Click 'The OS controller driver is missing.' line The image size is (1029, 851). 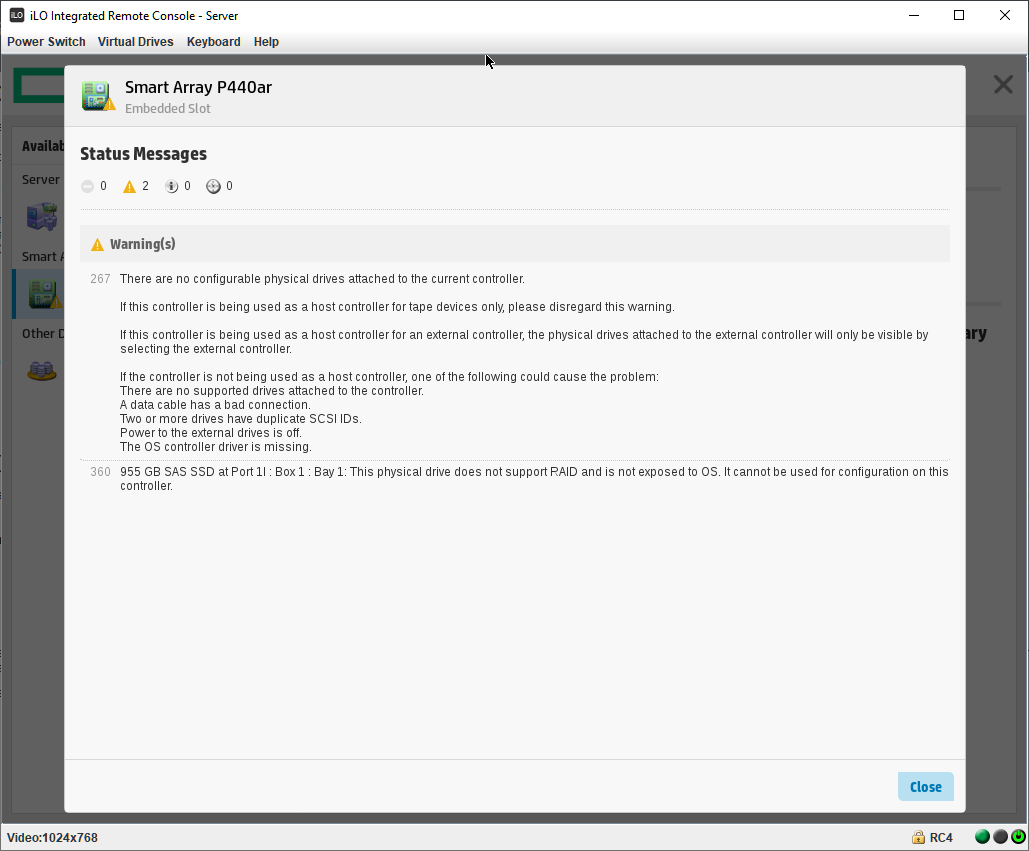[x=216, y=447]
